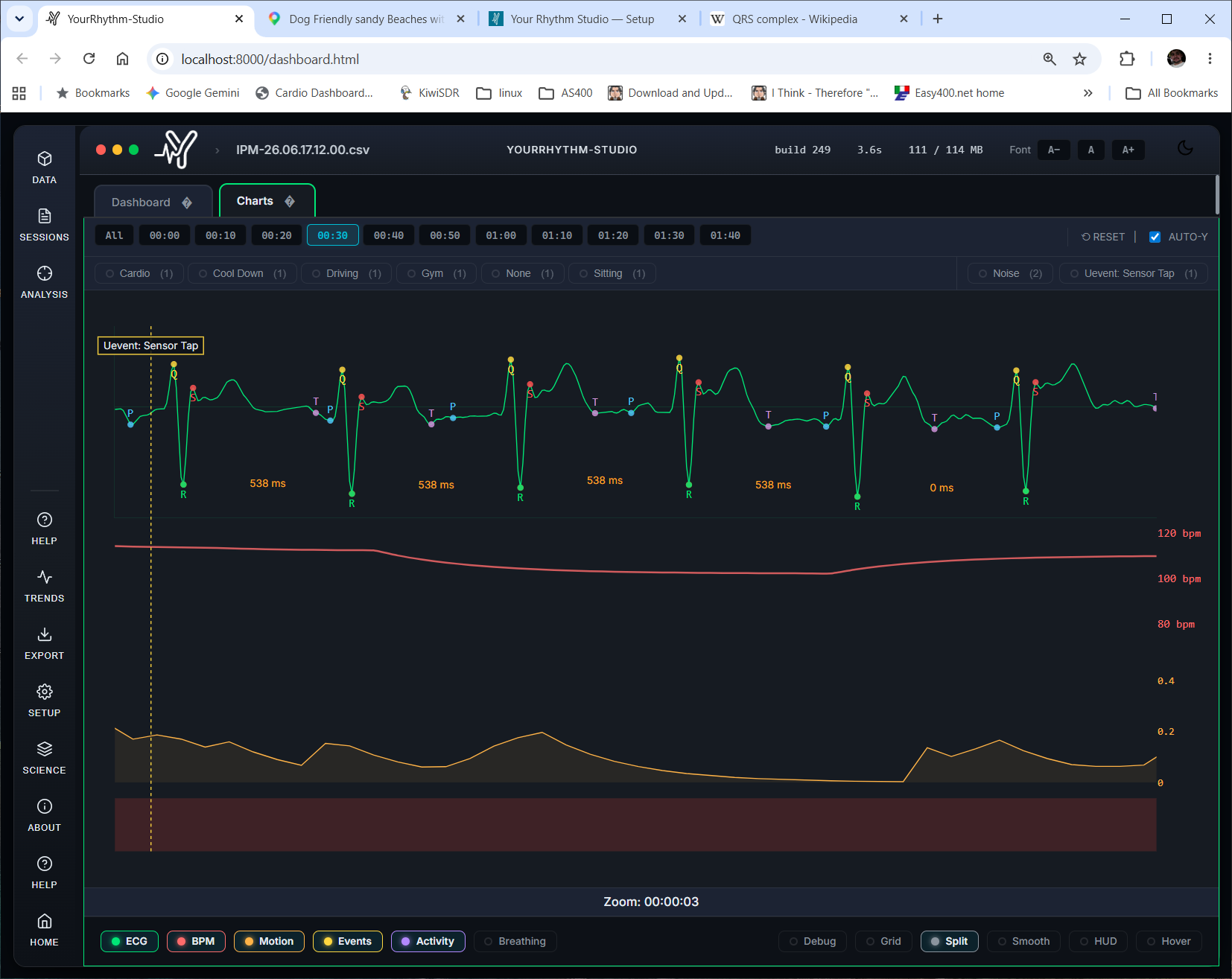This screenshot has height=979, width=1232.
Task: Jump to time segment 00:40
Action: coord(389,235)
